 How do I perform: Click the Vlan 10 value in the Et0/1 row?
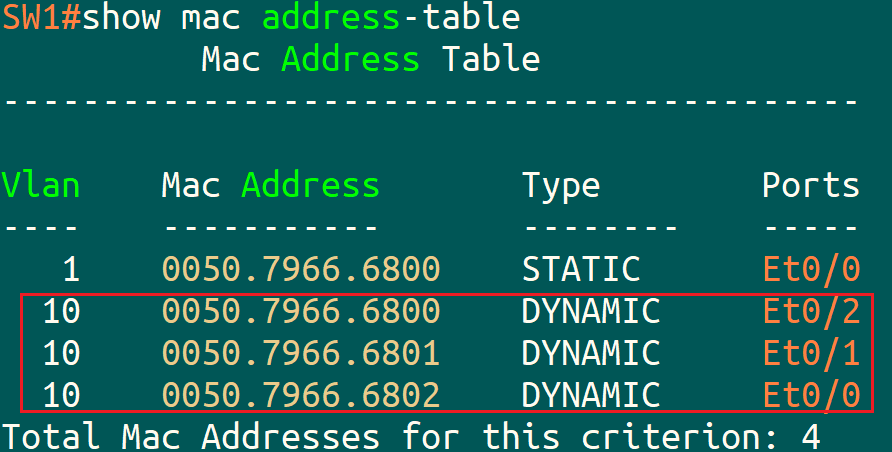coord(61,353)
